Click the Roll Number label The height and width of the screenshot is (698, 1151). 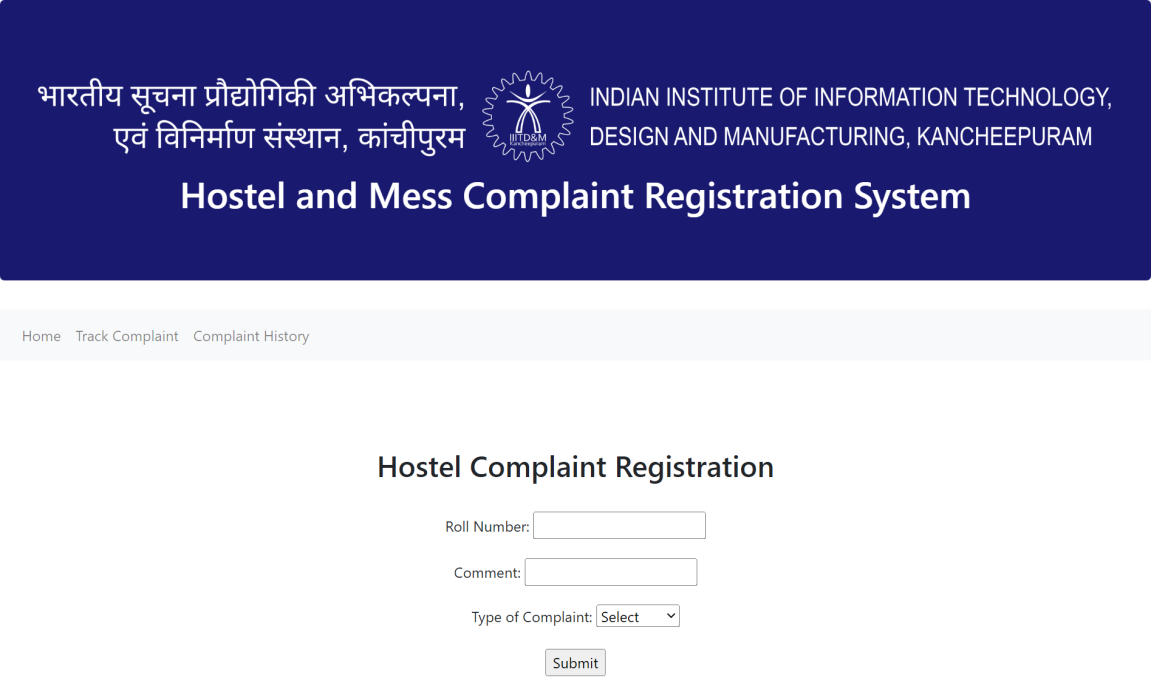pyautogui.click(x=486, y=526)
